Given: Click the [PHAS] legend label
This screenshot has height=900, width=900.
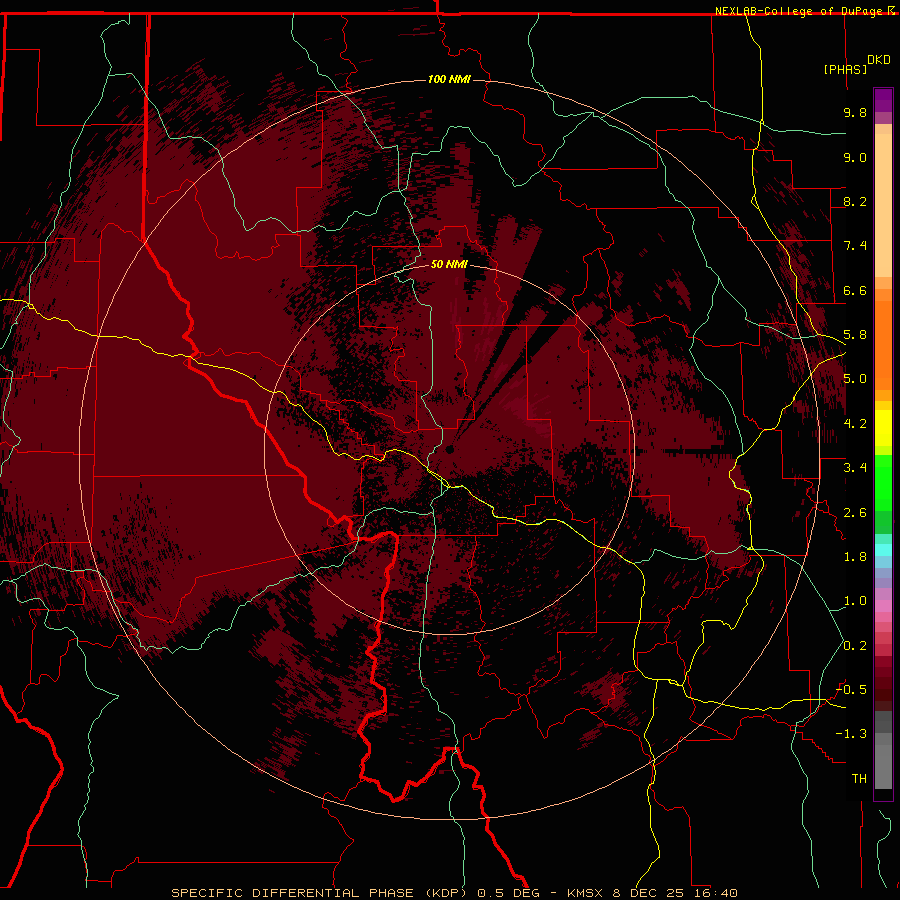Looking at the screenshot, I should click(845, 69).
